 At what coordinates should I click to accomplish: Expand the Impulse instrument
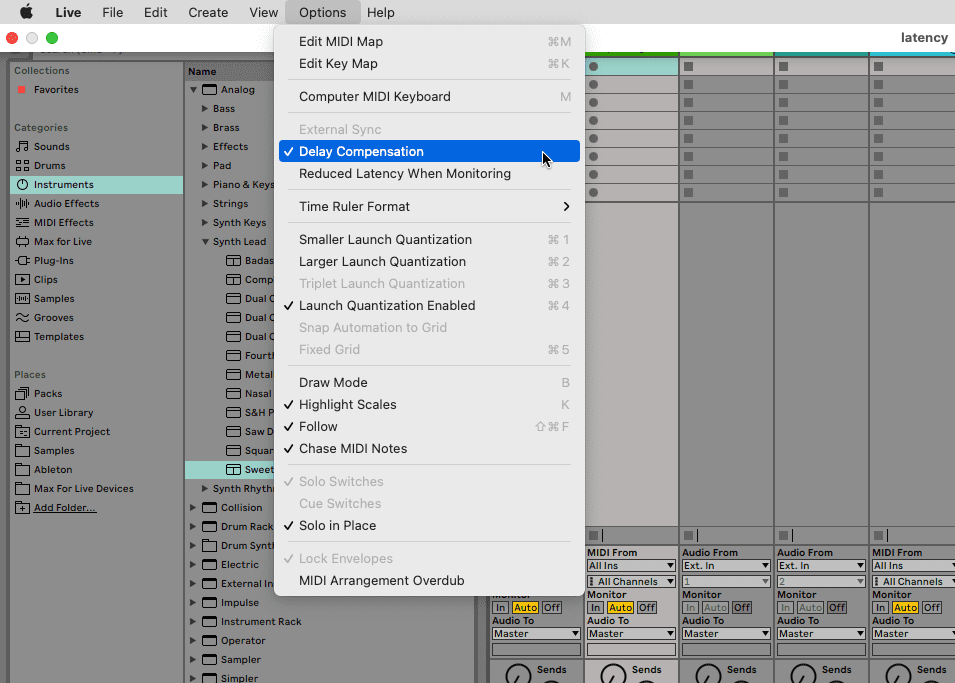(192, 603)
